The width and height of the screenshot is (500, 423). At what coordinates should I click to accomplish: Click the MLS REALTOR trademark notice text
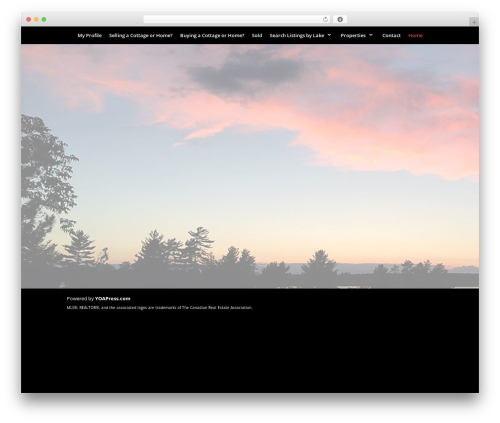[x=159, y=308]
